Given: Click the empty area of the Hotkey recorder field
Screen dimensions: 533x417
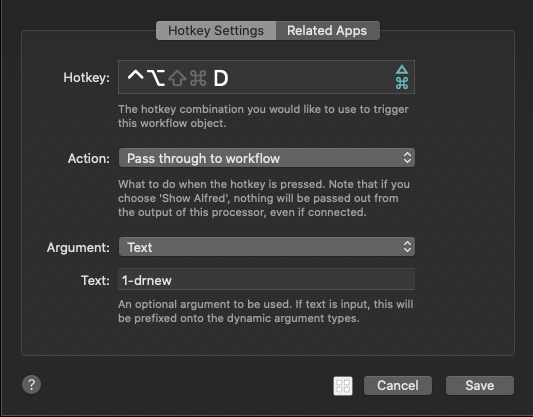Looking at the screenshot, I should click(x=311, y=77).
